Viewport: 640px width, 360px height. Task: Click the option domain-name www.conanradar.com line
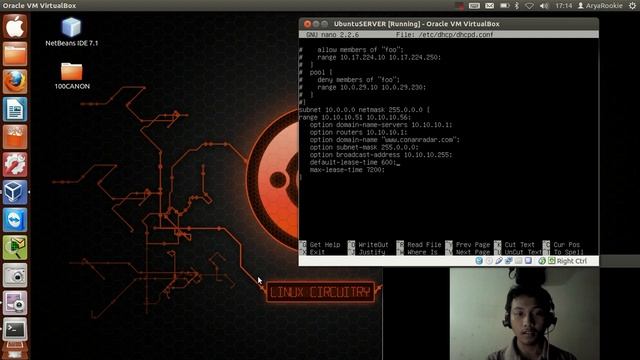click(x=384, y=140)
